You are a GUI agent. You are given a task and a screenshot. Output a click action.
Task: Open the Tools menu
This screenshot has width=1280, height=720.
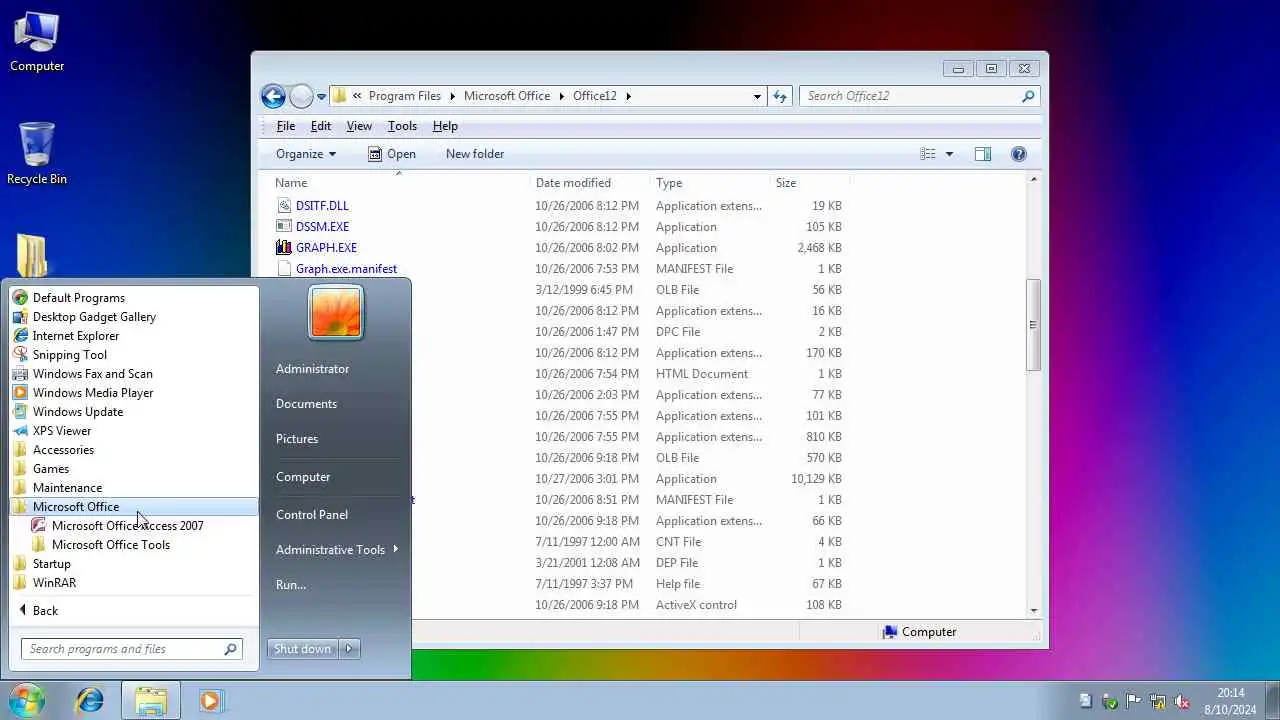[x=402, y=126]
